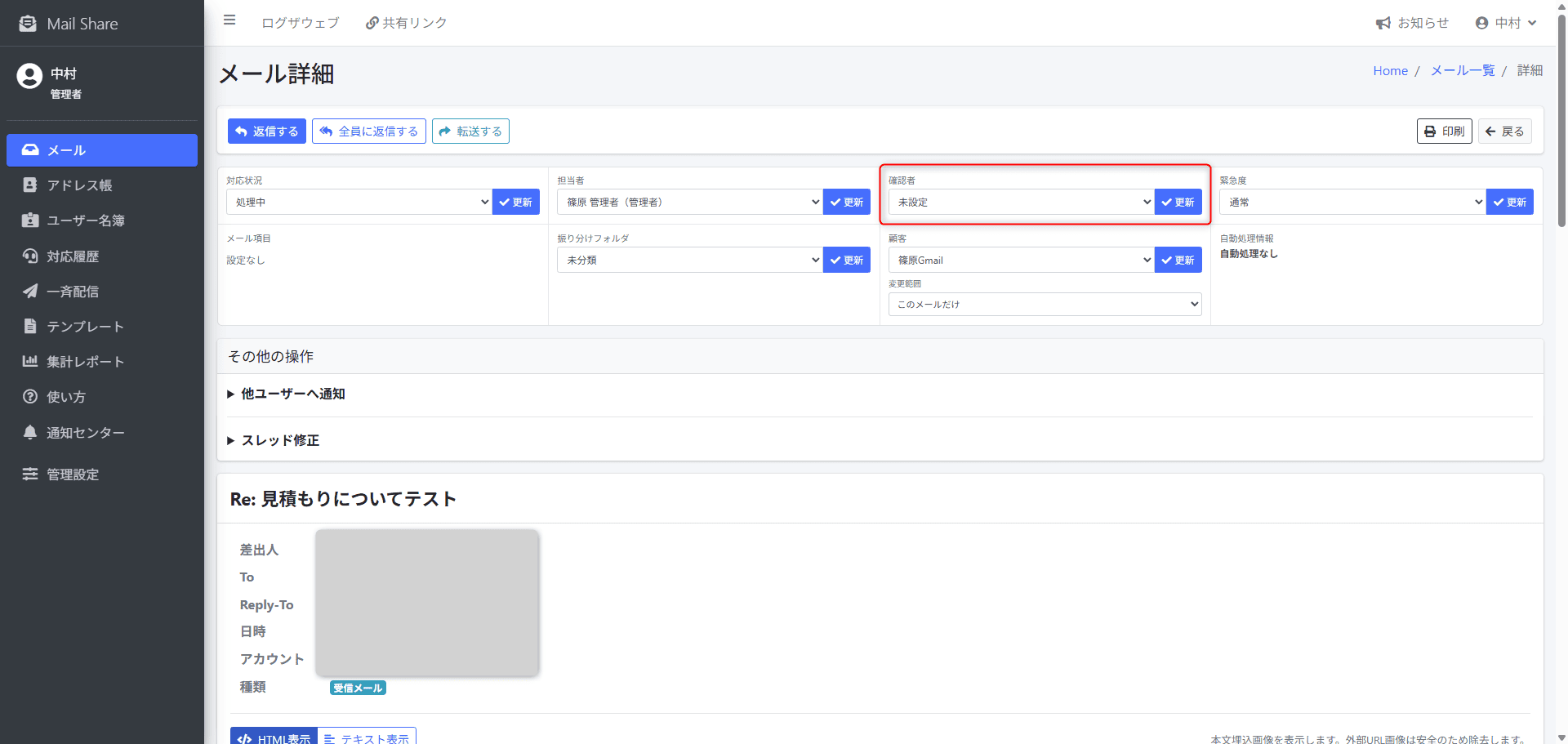1568x744 pixels.
Task: Go to メール一覧 breadcrumb link
Action: coord(1463,71)
